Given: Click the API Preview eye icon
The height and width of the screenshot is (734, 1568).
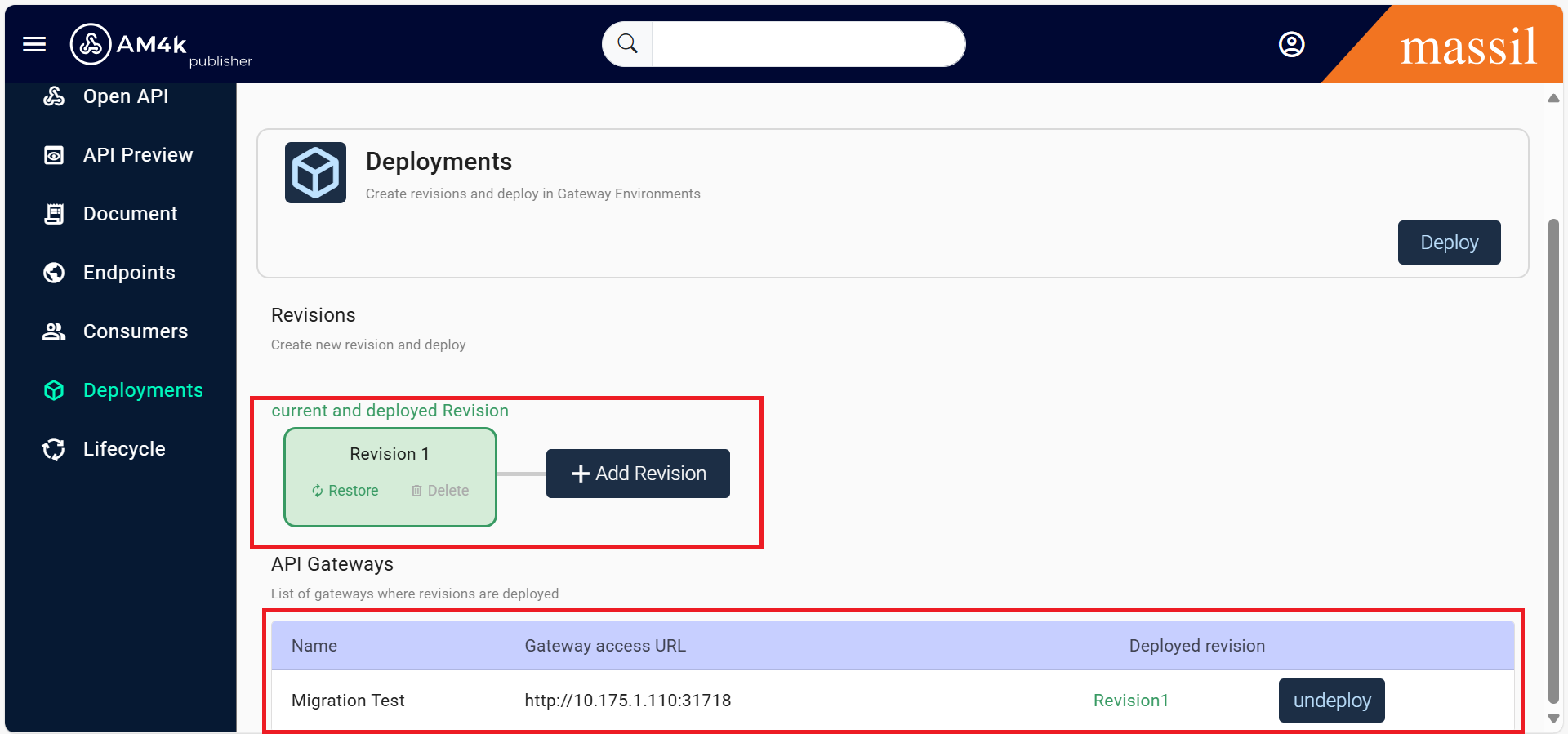Looking at the screenshot, I should (x=54, y=155).
